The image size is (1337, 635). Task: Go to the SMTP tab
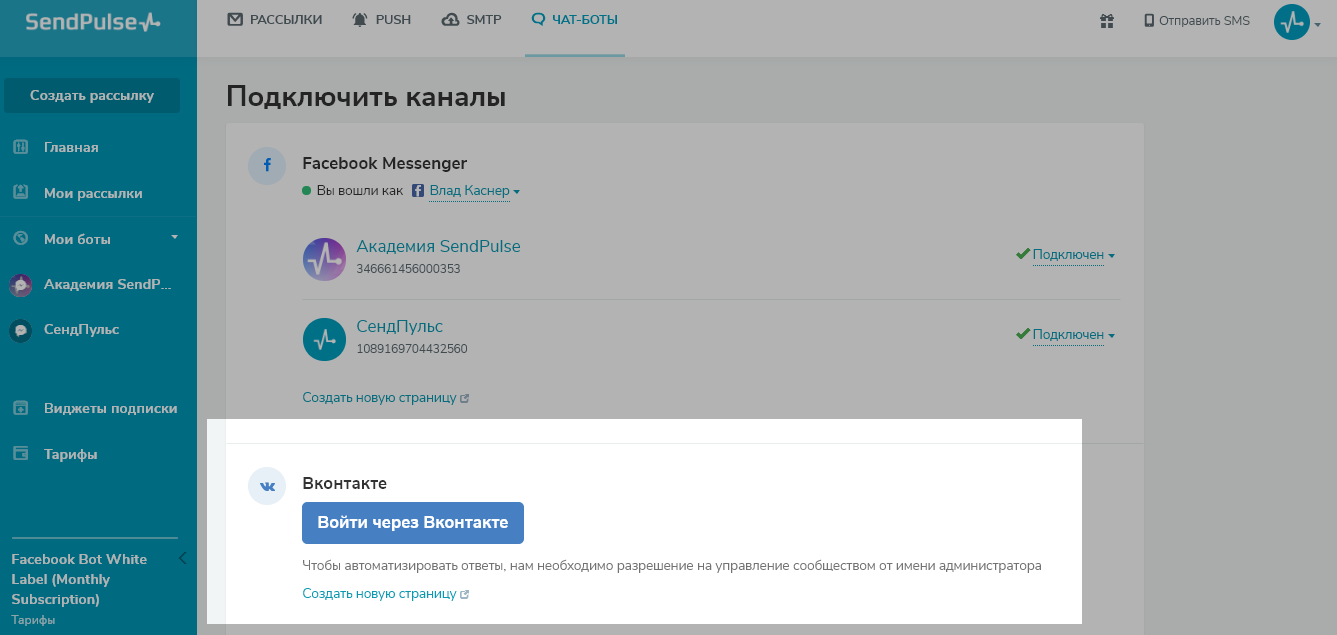pyautogui.click(x=471, y=19)
